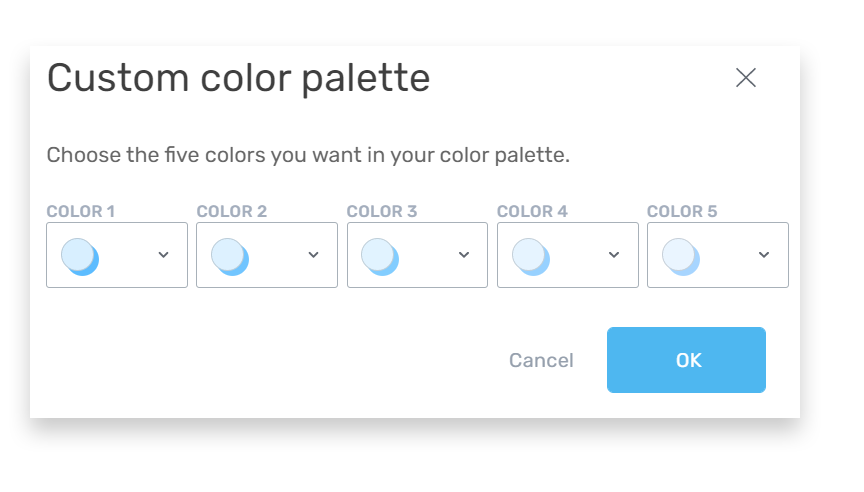Click the Color 2 swatch circles icon
This screenshot has width=864, height=492.
[230, 256]
